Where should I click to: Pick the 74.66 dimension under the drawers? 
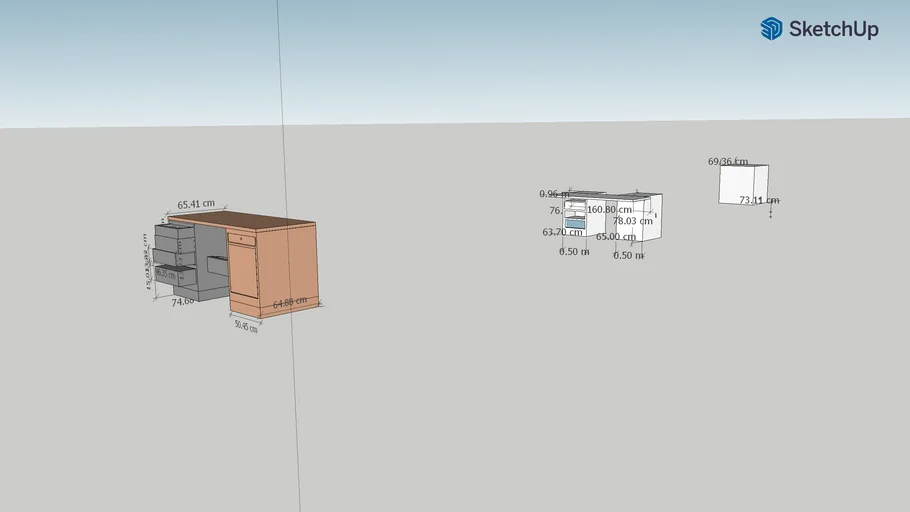[x=182, y=301]
